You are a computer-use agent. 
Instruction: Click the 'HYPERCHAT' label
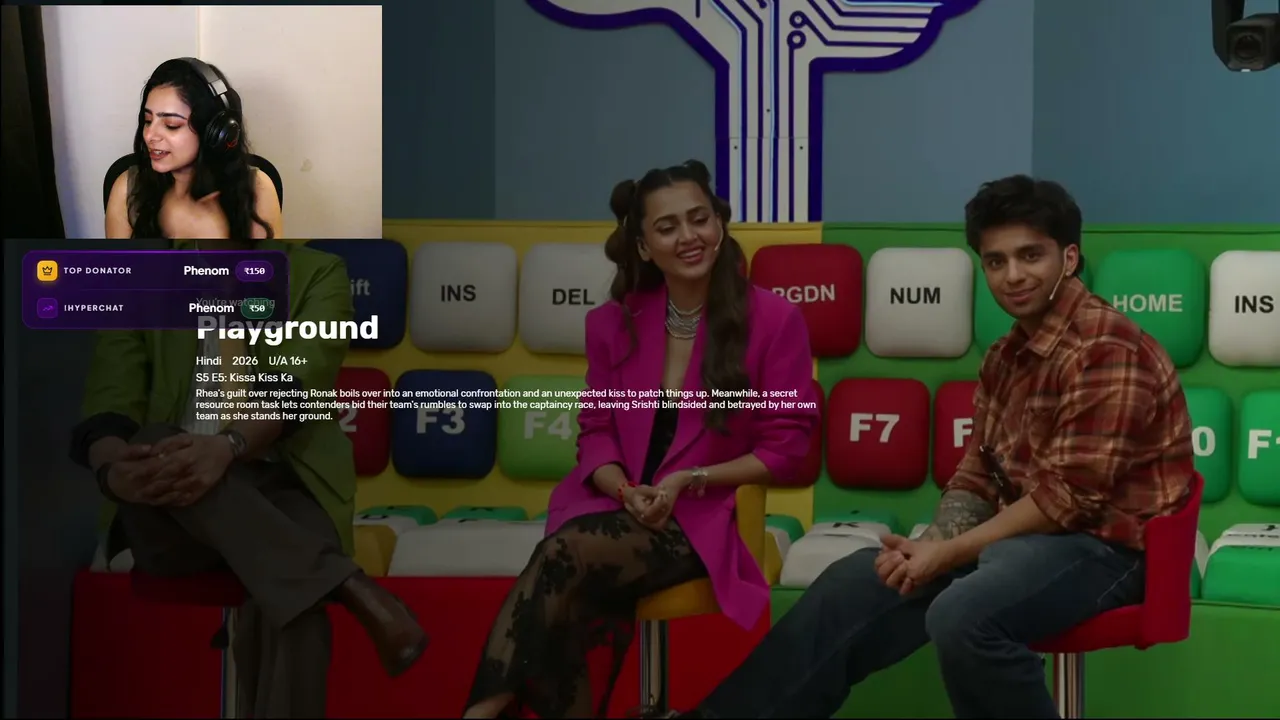[x=93, y=308]
